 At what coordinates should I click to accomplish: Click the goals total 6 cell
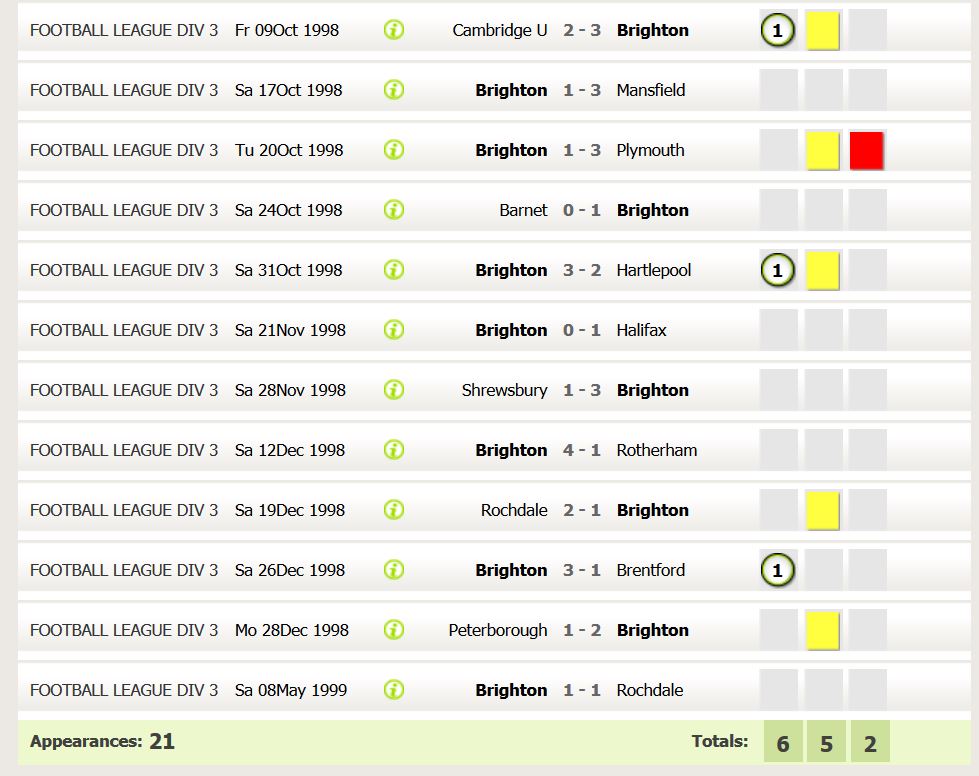[x=783, y=742]
